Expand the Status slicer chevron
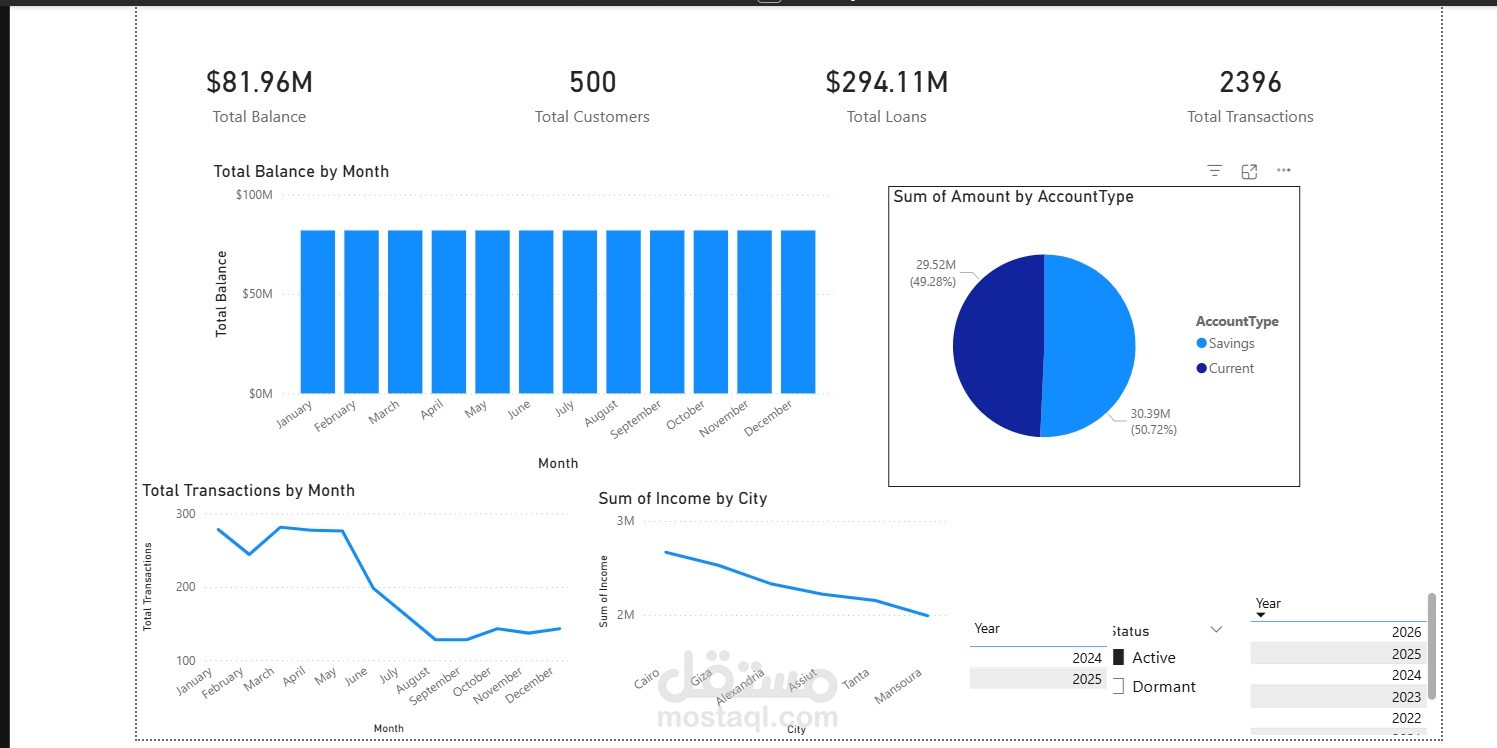This screenshot has width=1497, height=748. tap(1216, 630)
